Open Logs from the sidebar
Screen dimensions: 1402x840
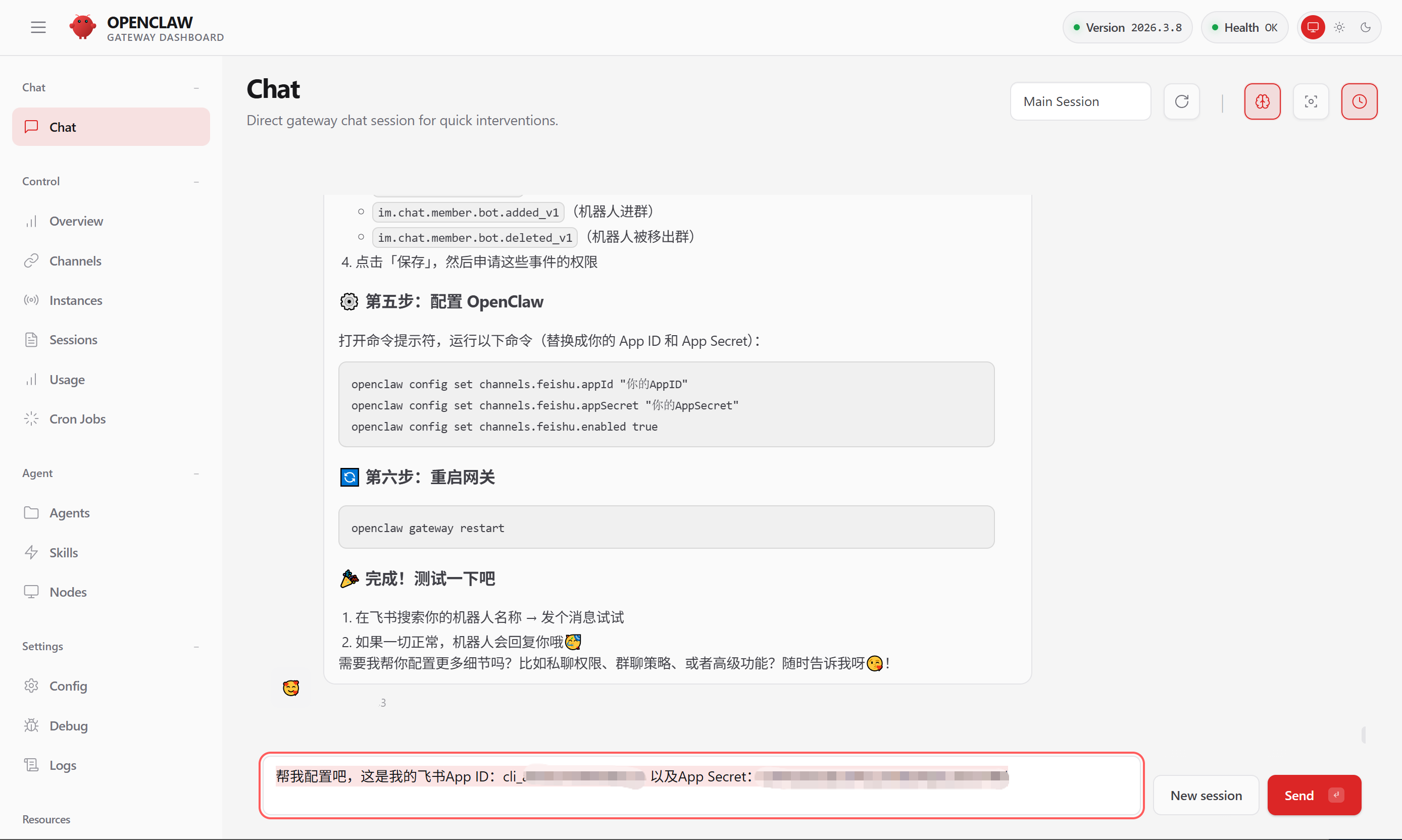tap(62, 765)
